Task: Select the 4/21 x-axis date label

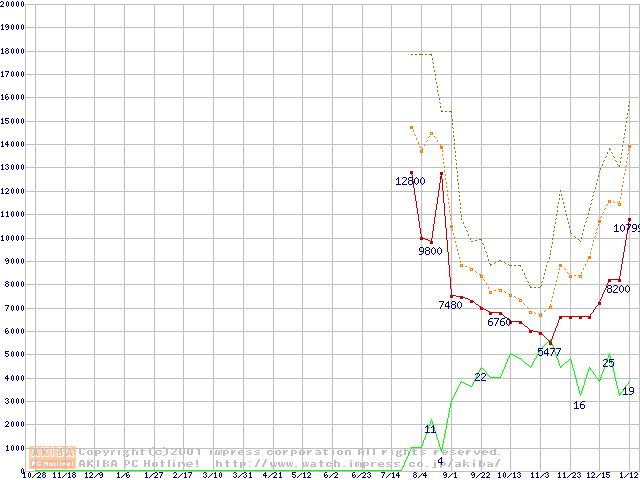Action: (x=272, y=475)
